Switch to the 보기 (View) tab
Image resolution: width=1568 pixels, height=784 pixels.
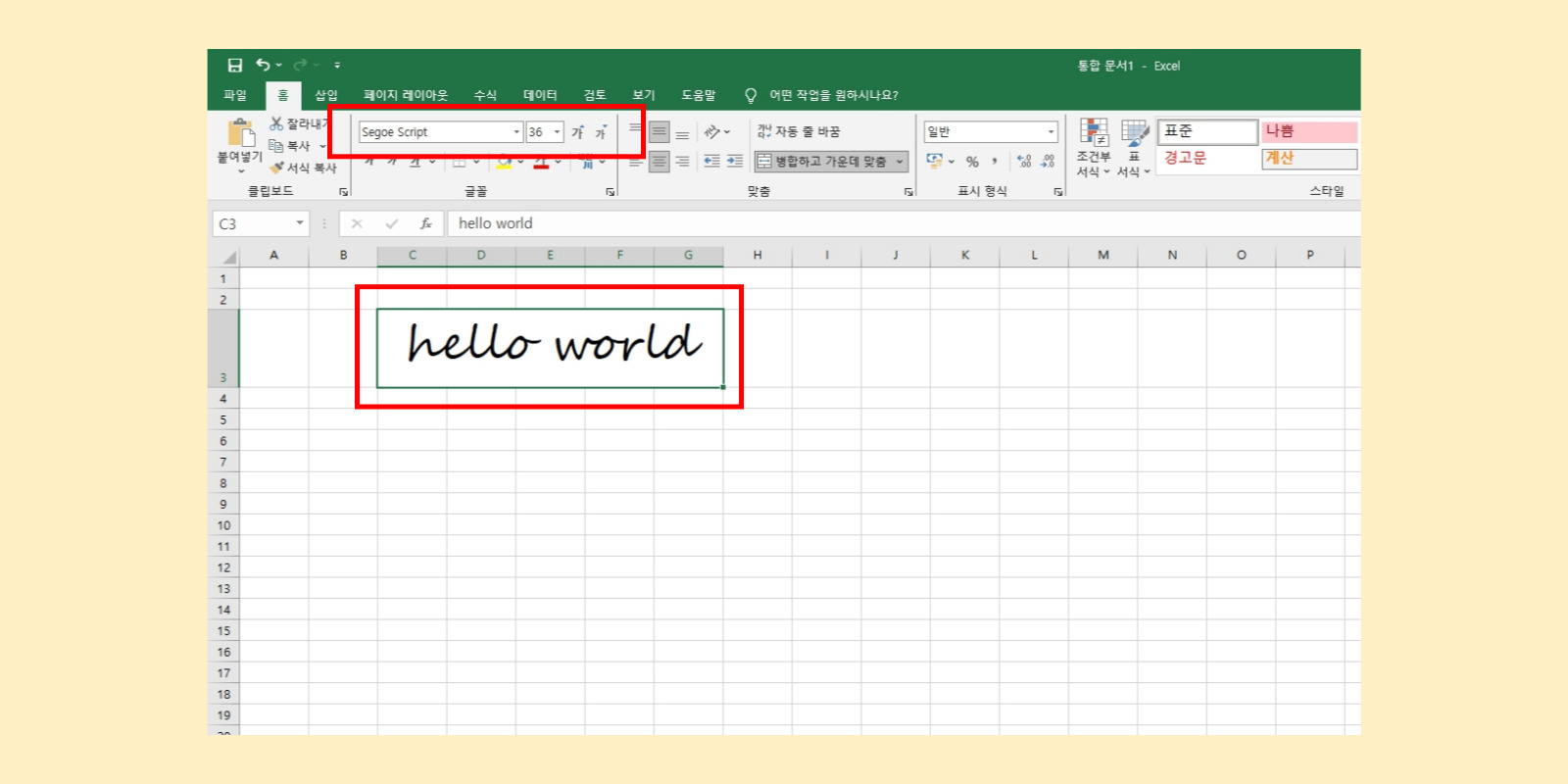[644, 95]
